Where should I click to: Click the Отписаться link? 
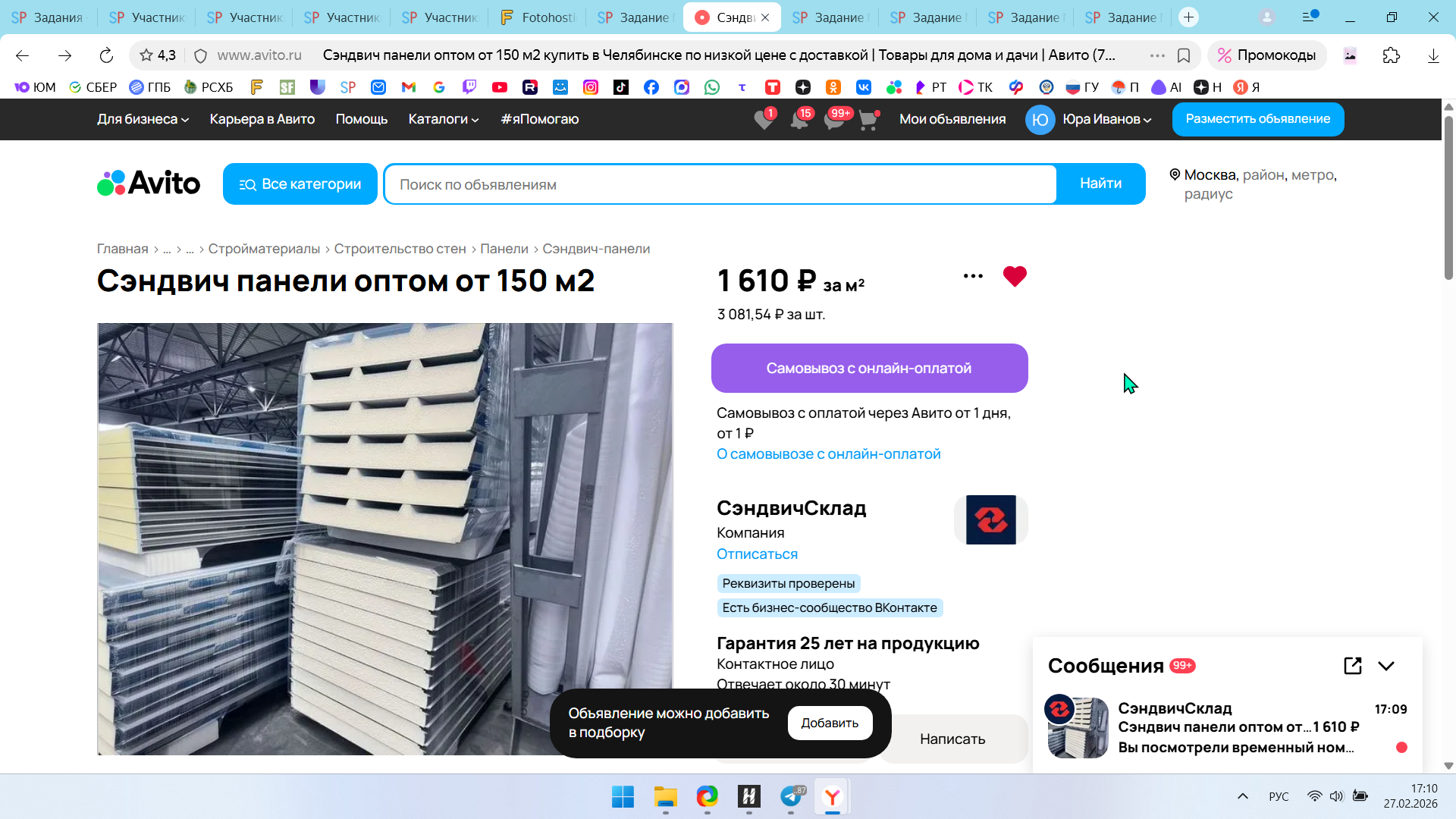click(757, 554)
